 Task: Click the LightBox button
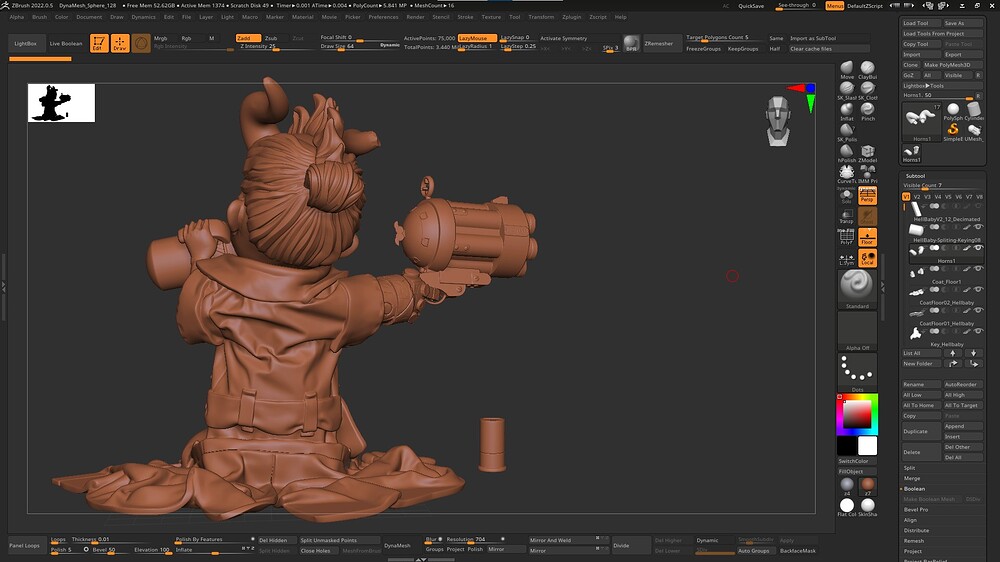tap(26, 43)
